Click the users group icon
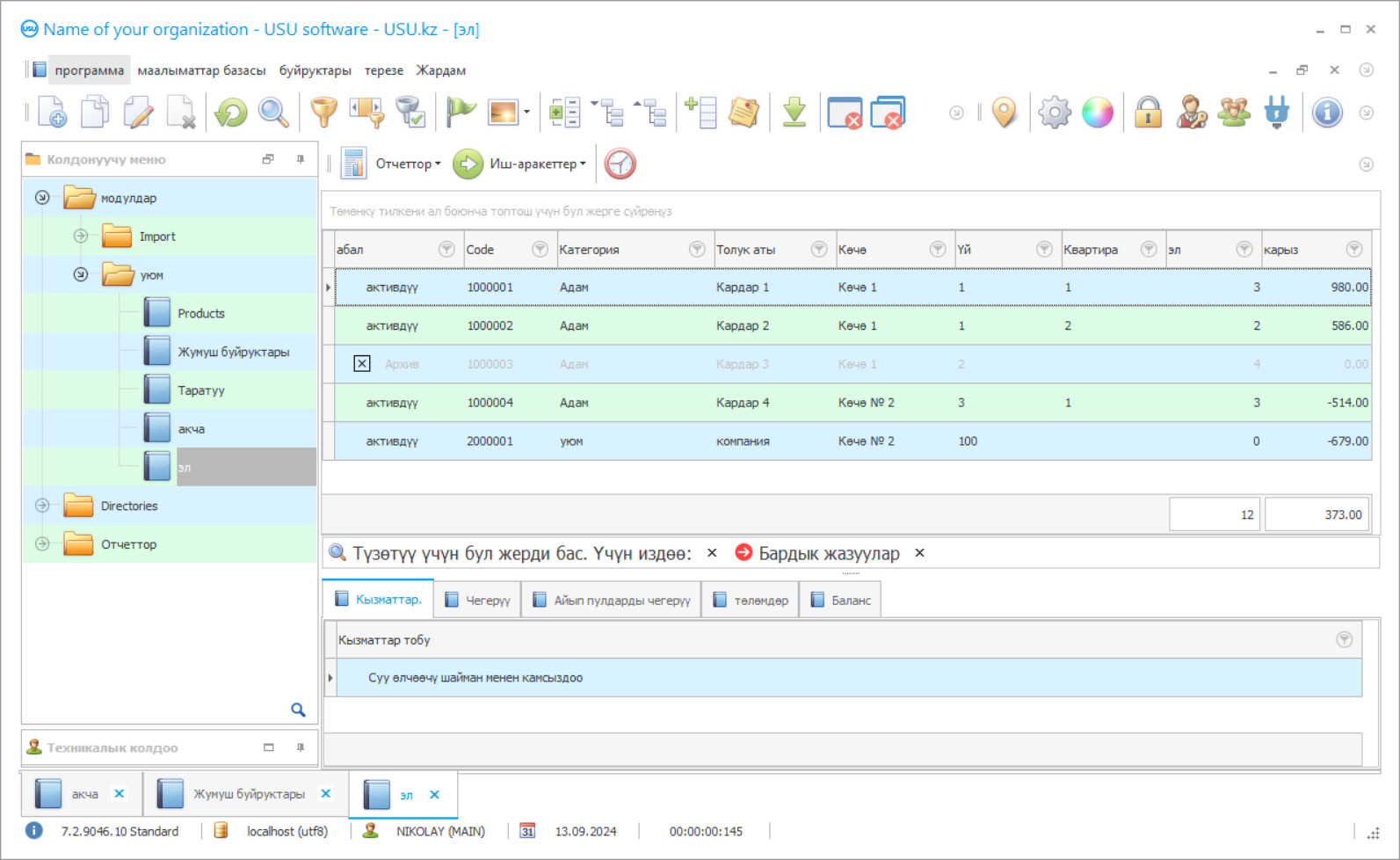 click(1234, 113)
